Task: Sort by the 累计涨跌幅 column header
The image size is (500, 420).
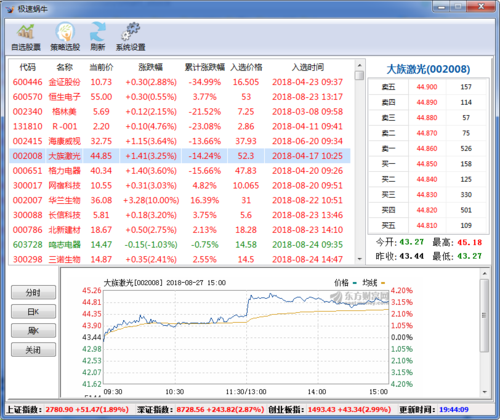Action: pyautogui.click(x=205, y=67)
